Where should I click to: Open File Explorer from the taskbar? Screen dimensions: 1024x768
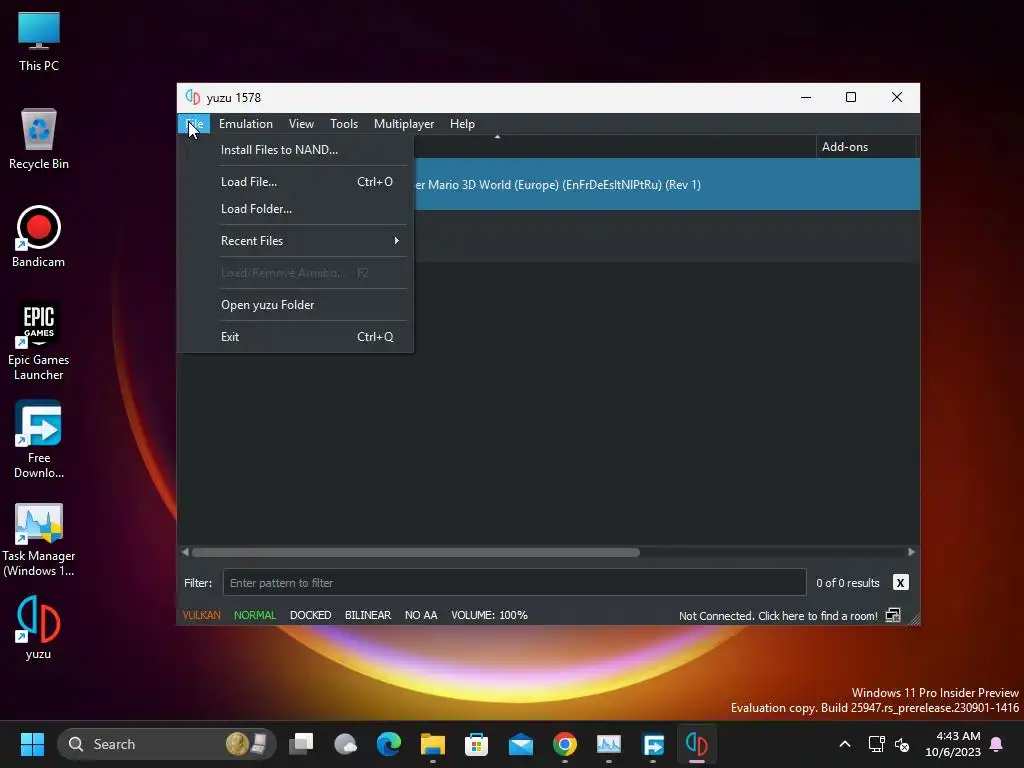432,744
